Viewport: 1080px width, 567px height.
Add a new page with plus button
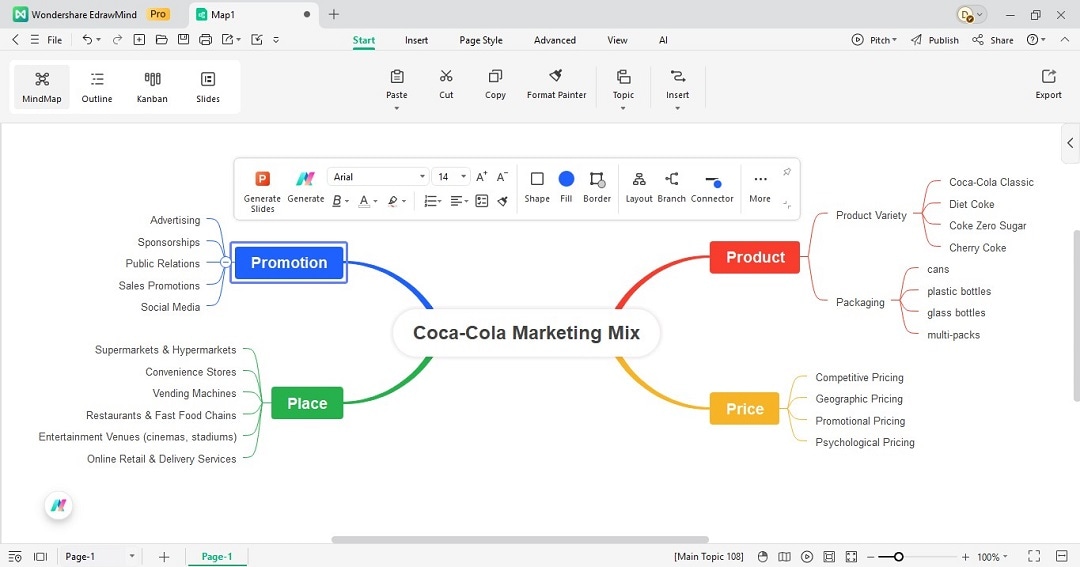pyautogui.click(x=164, y=557)
